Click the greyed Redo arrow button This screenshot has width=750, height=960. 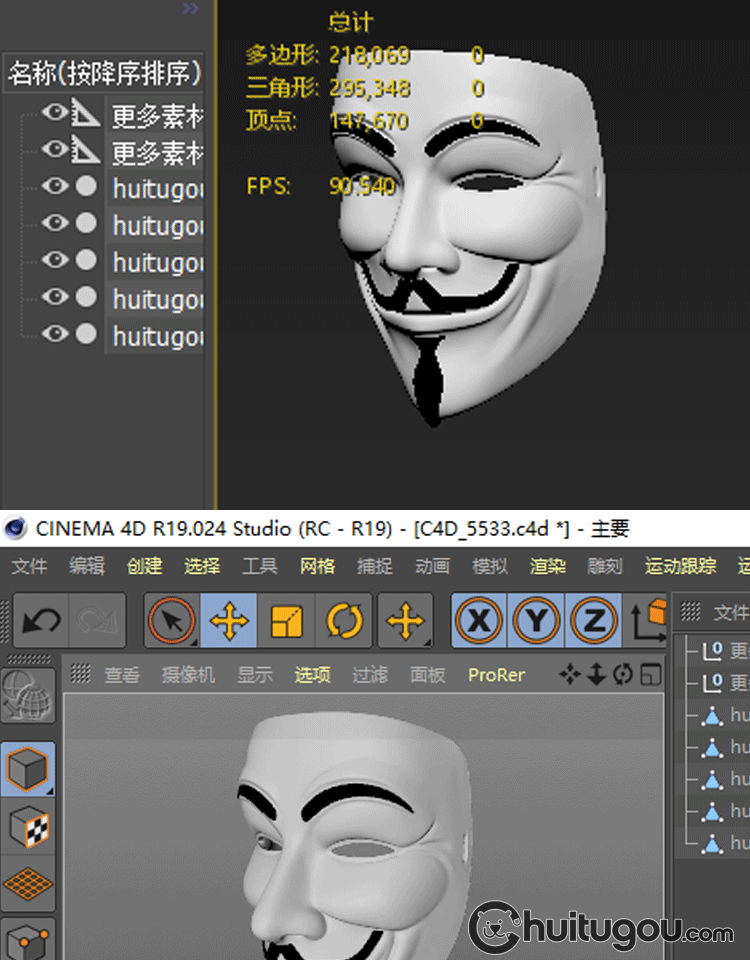97,621
